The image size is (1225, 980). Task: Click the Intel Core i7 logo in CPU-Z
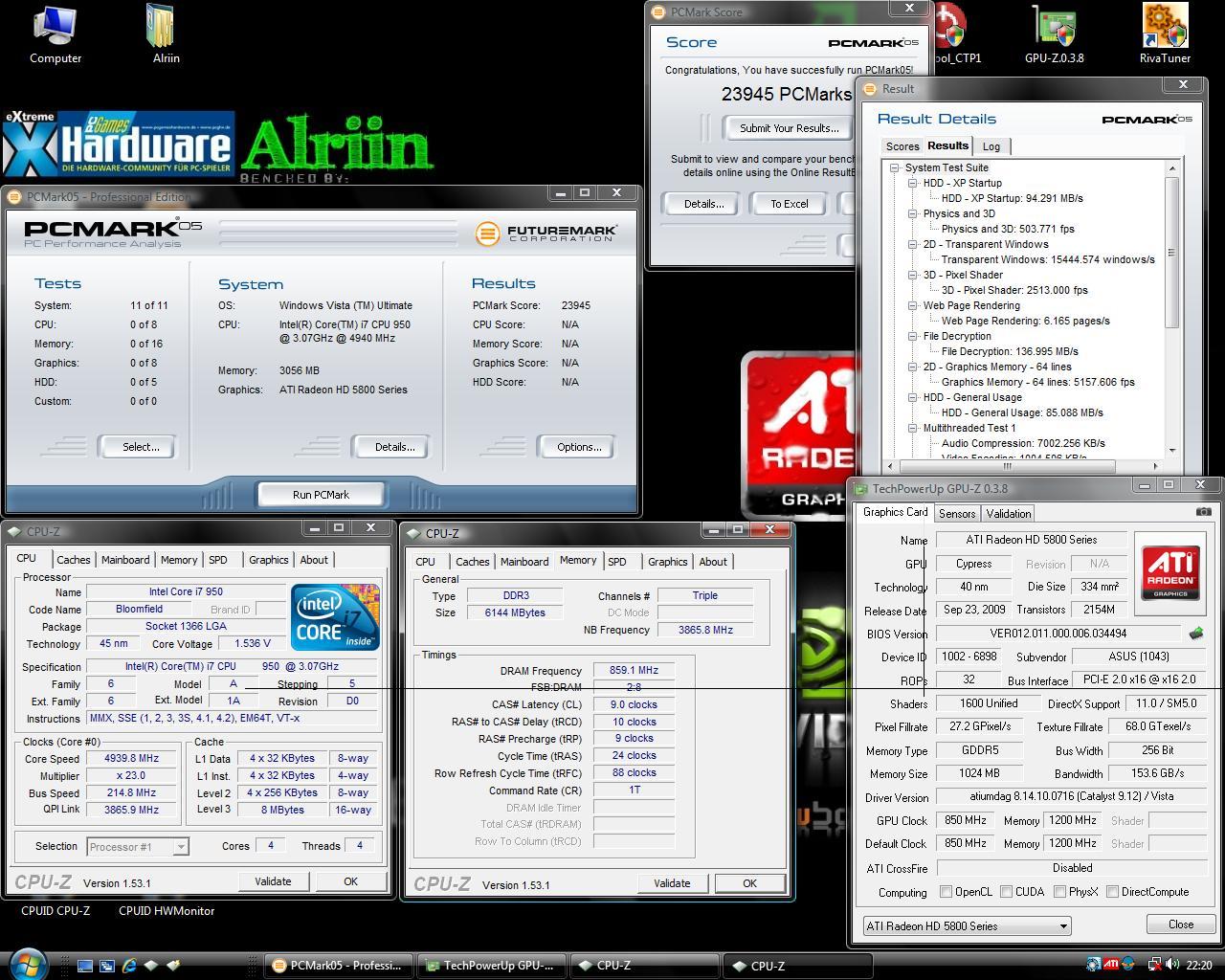tap(335, 617)
